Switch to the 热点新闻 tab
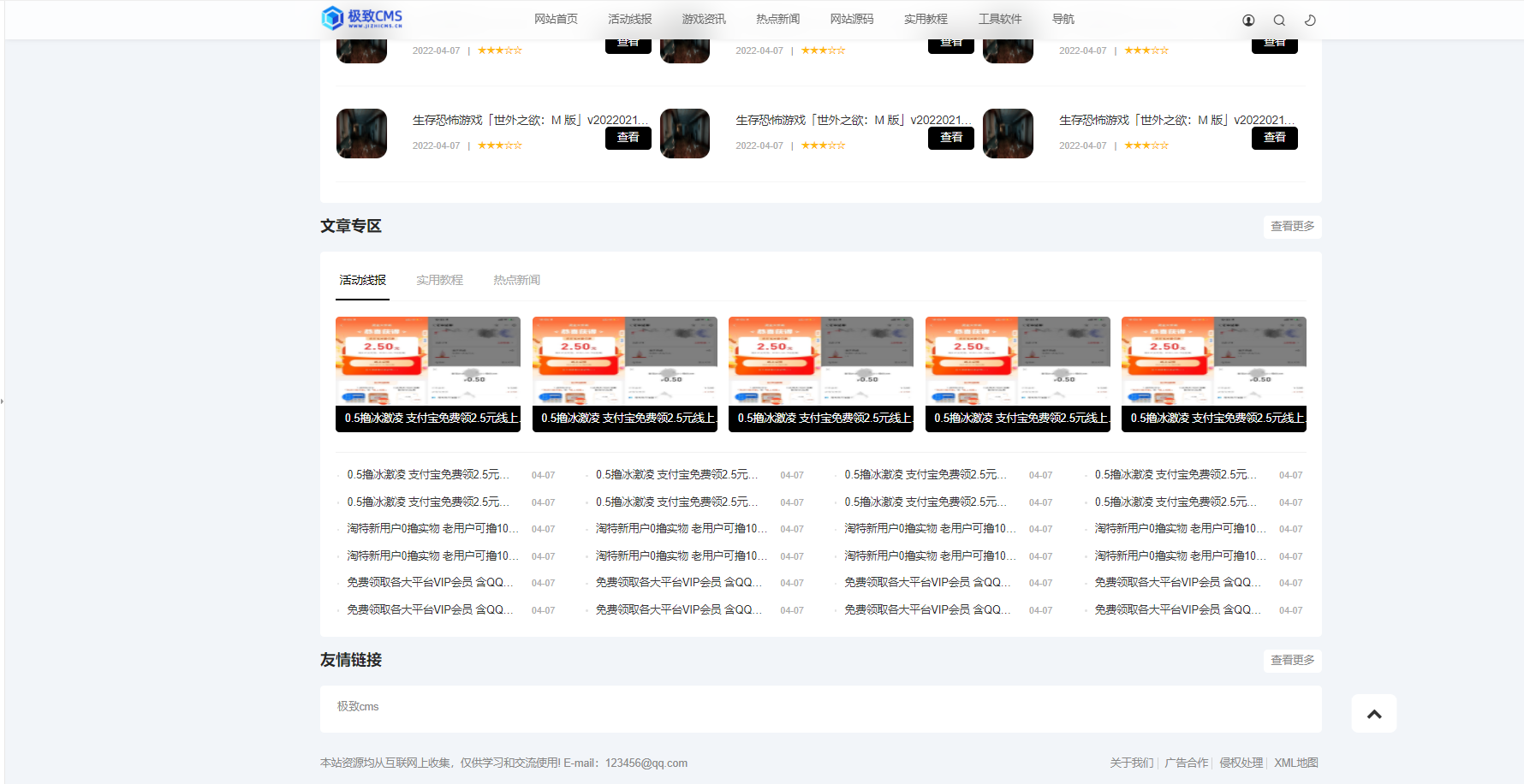1524x784 pixels. tap(515, 279)
